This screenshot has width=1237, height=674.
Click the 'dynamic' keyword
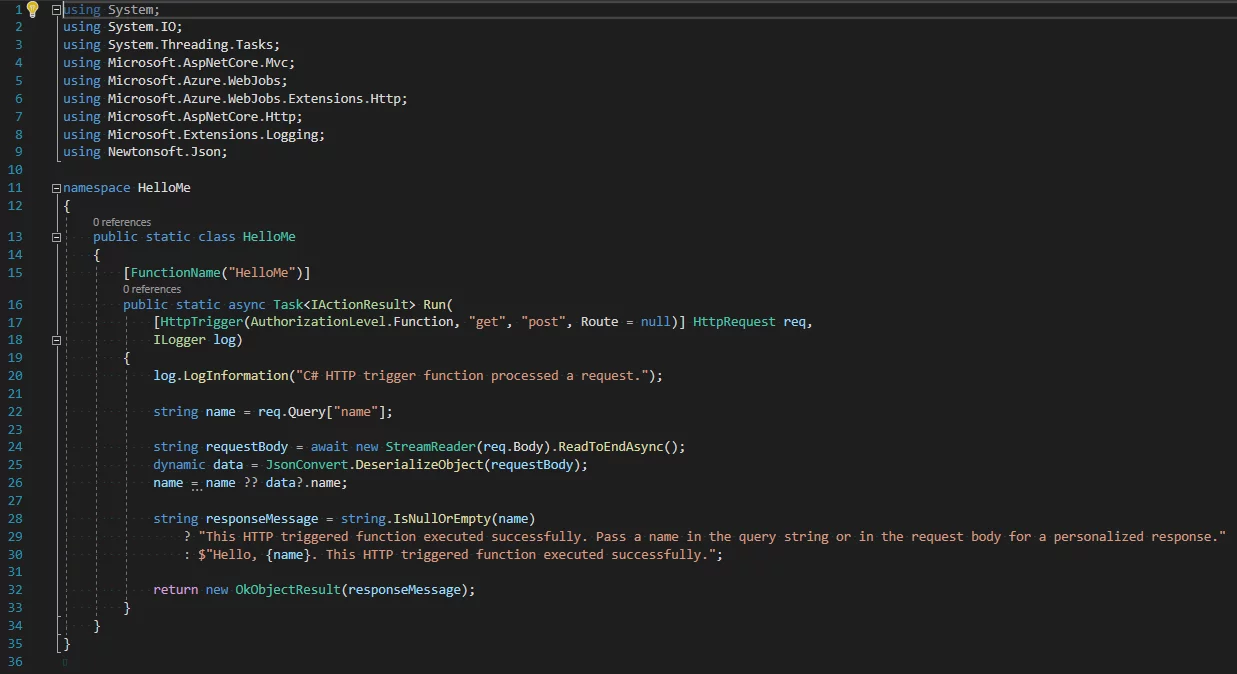coord(179,466)
